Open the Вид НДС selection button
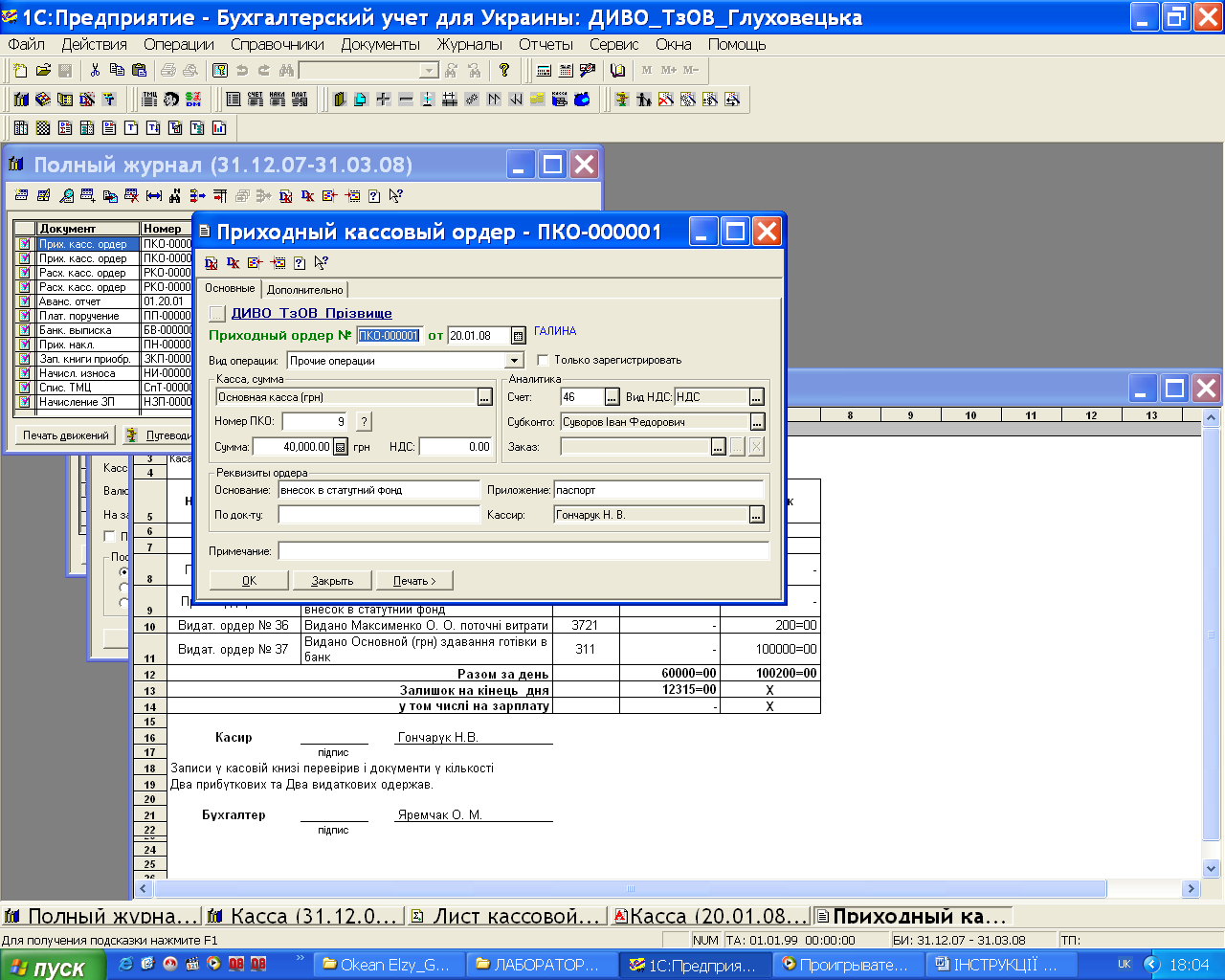 [x=756, y=397]
